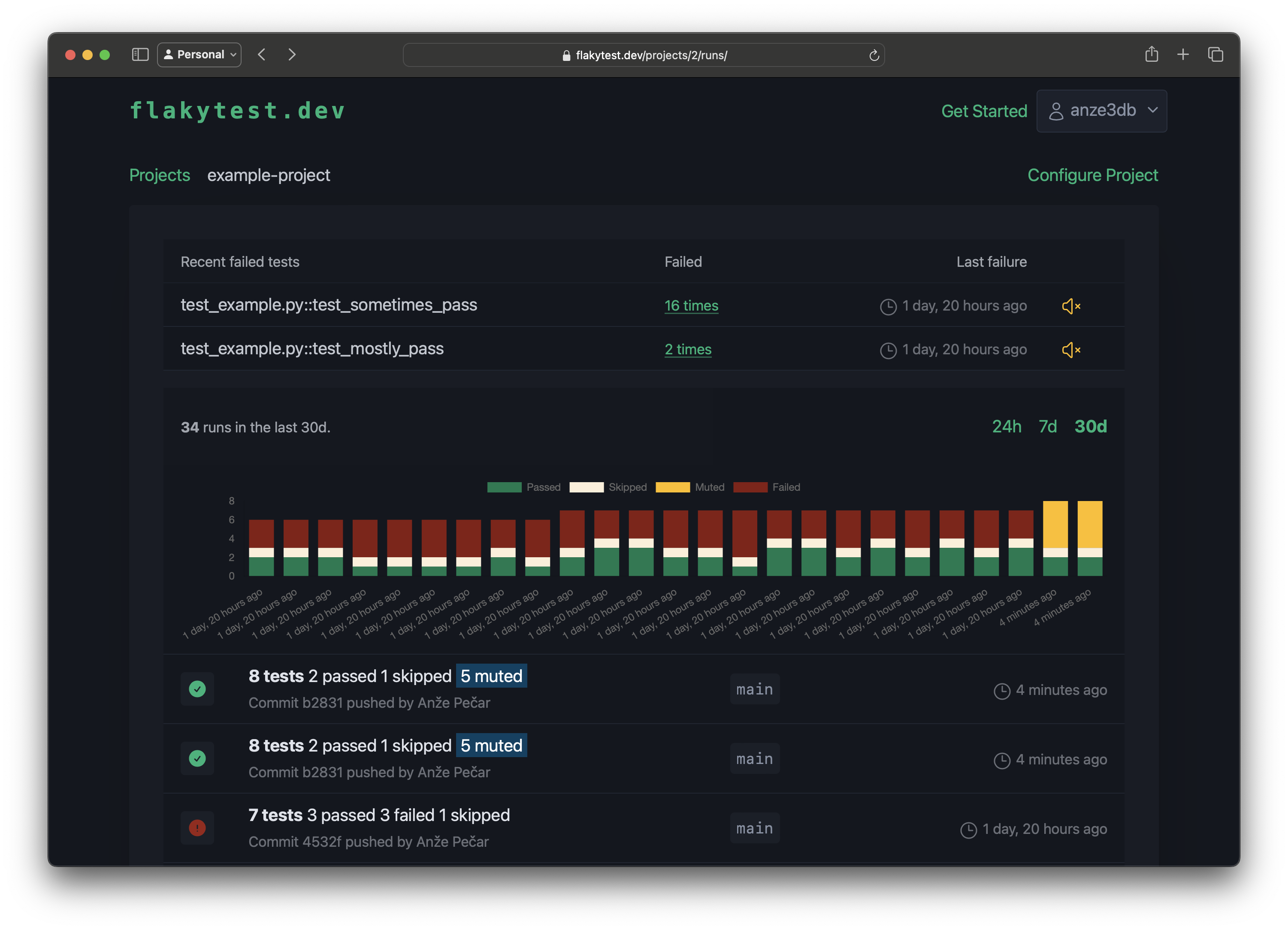Open a new tab with plus icon

coord(1183,54)
